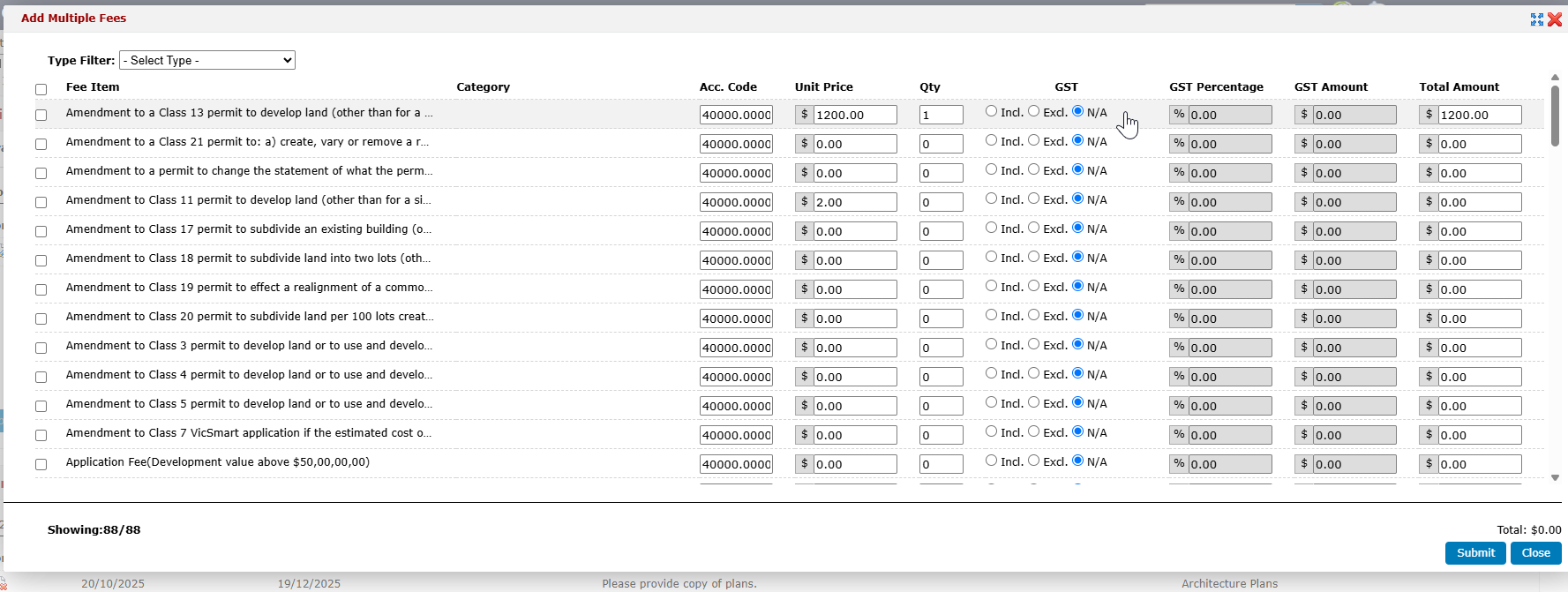Check the Application Fee development value row
The height and width of the screenshot is (592, 1568).
coord(41,464)
